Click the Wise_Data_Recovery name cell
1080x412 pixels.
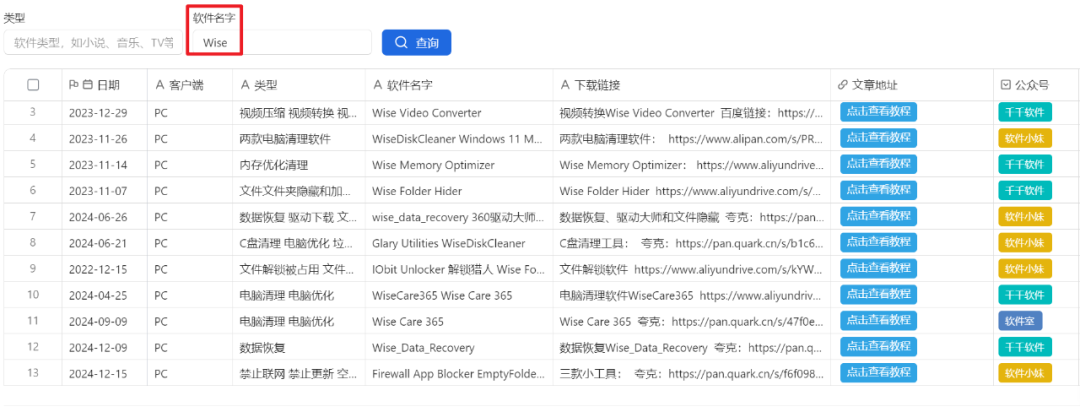(459, 348)
